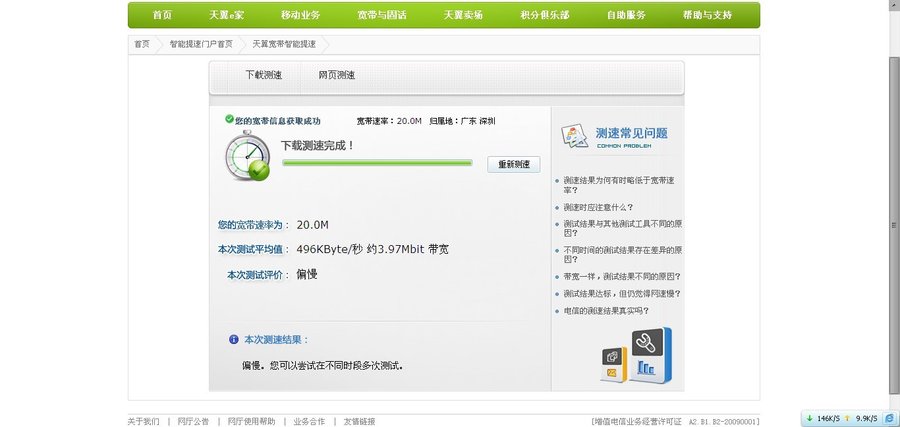This screenshot has height=427, width=900.
Task: Click the green checkmark success icon
Action: pyautogui.click(x=230, y=119)
